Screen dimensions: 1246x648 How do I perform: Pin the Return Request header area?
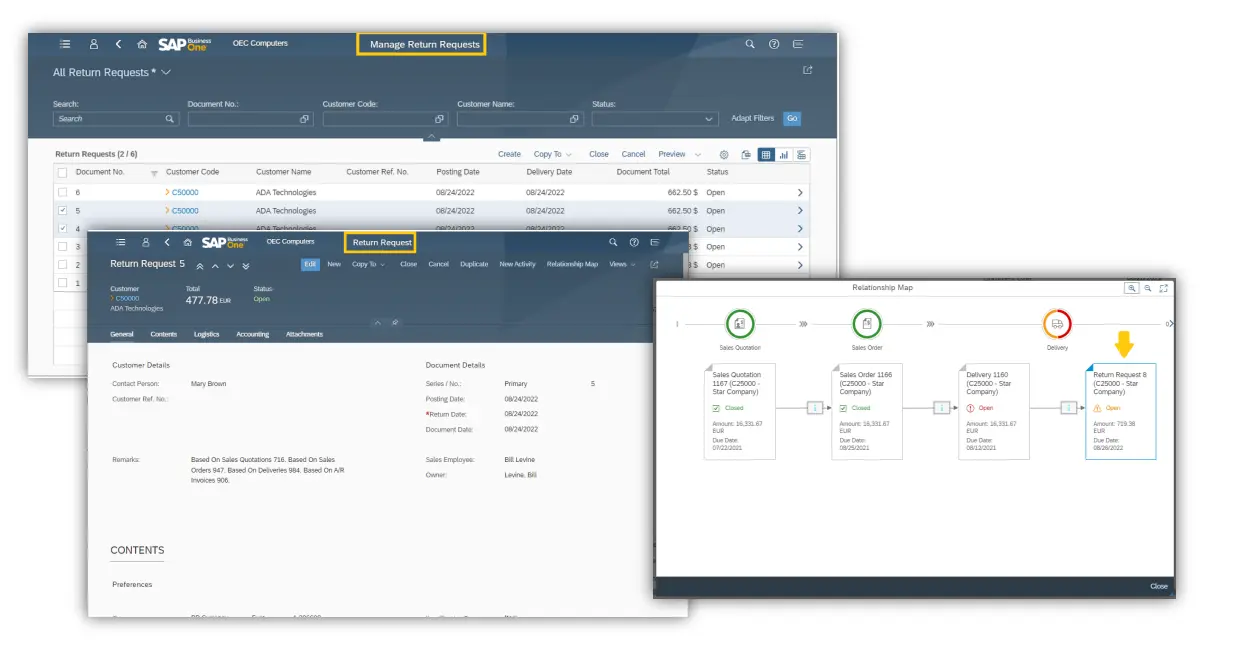395,323
